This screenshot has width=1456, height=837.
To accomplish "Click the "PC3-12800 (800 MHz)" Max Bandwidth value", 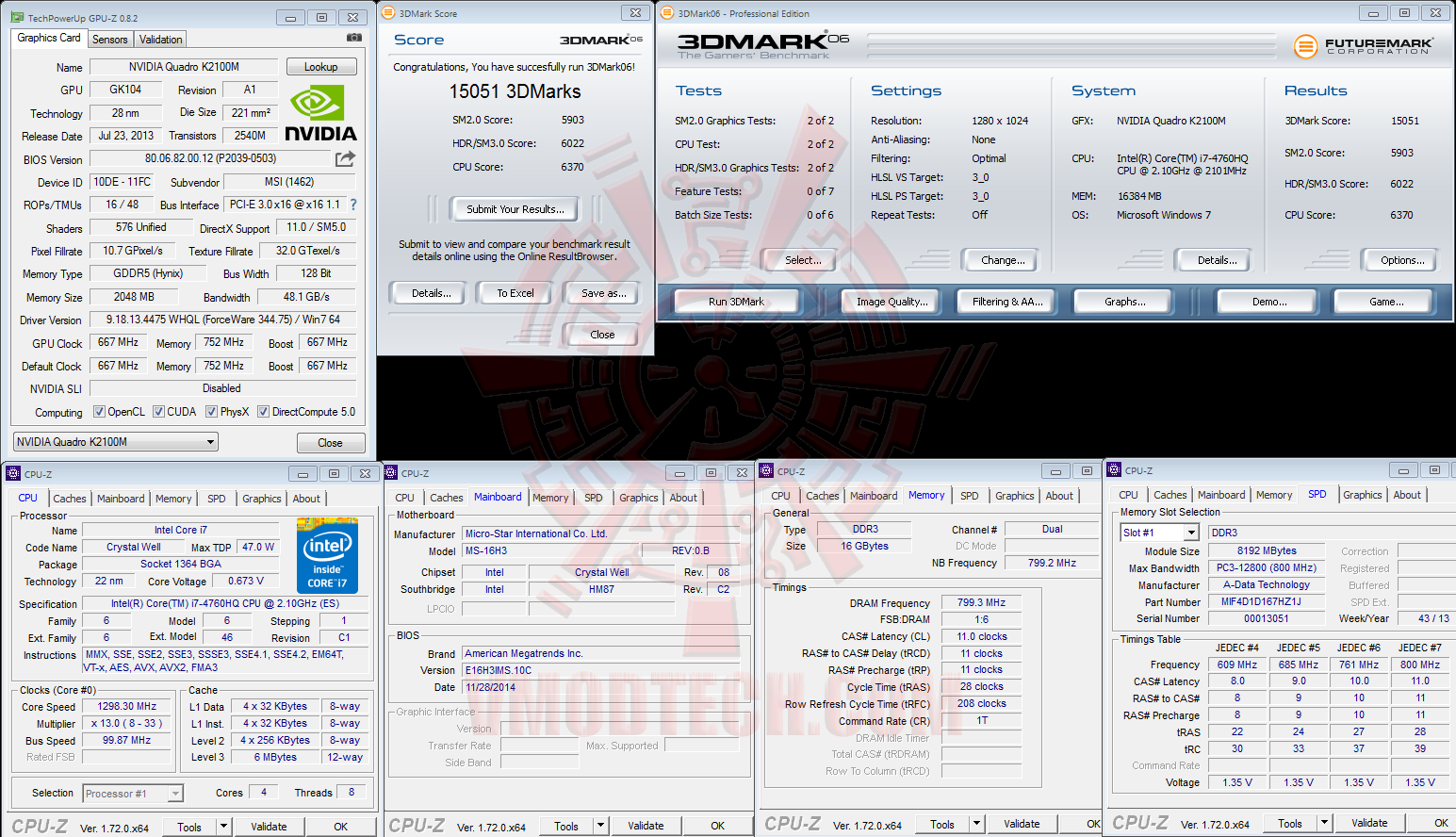I will point(1267,567).
